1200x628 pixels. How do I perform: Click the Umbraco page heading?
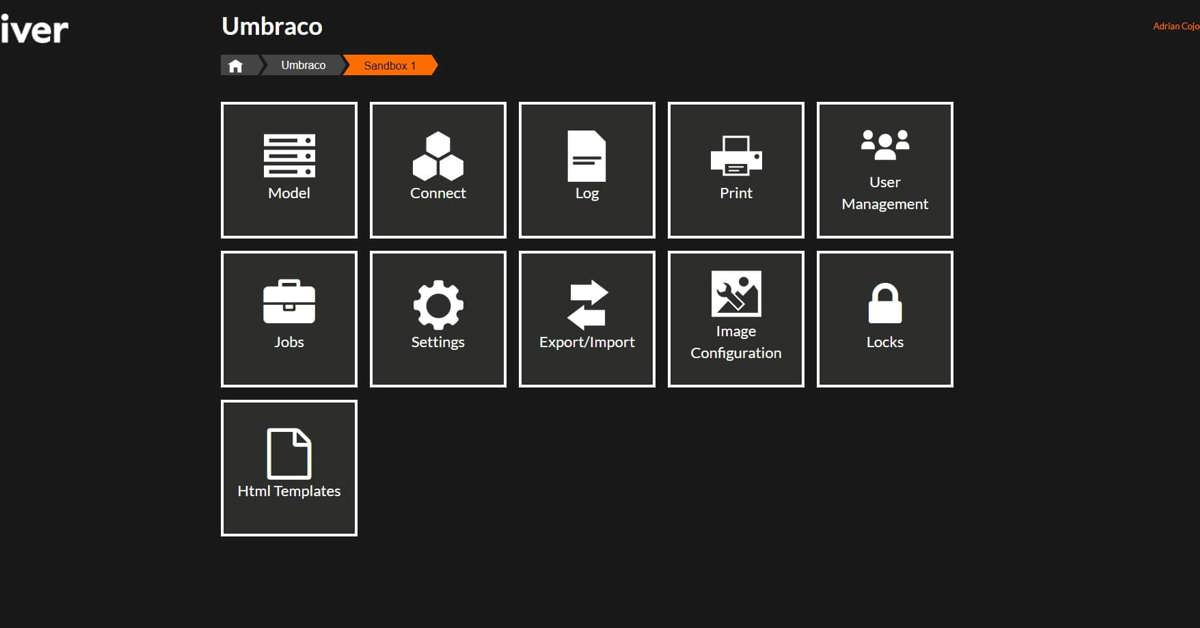pyautogui.click(x=272, y=26)
